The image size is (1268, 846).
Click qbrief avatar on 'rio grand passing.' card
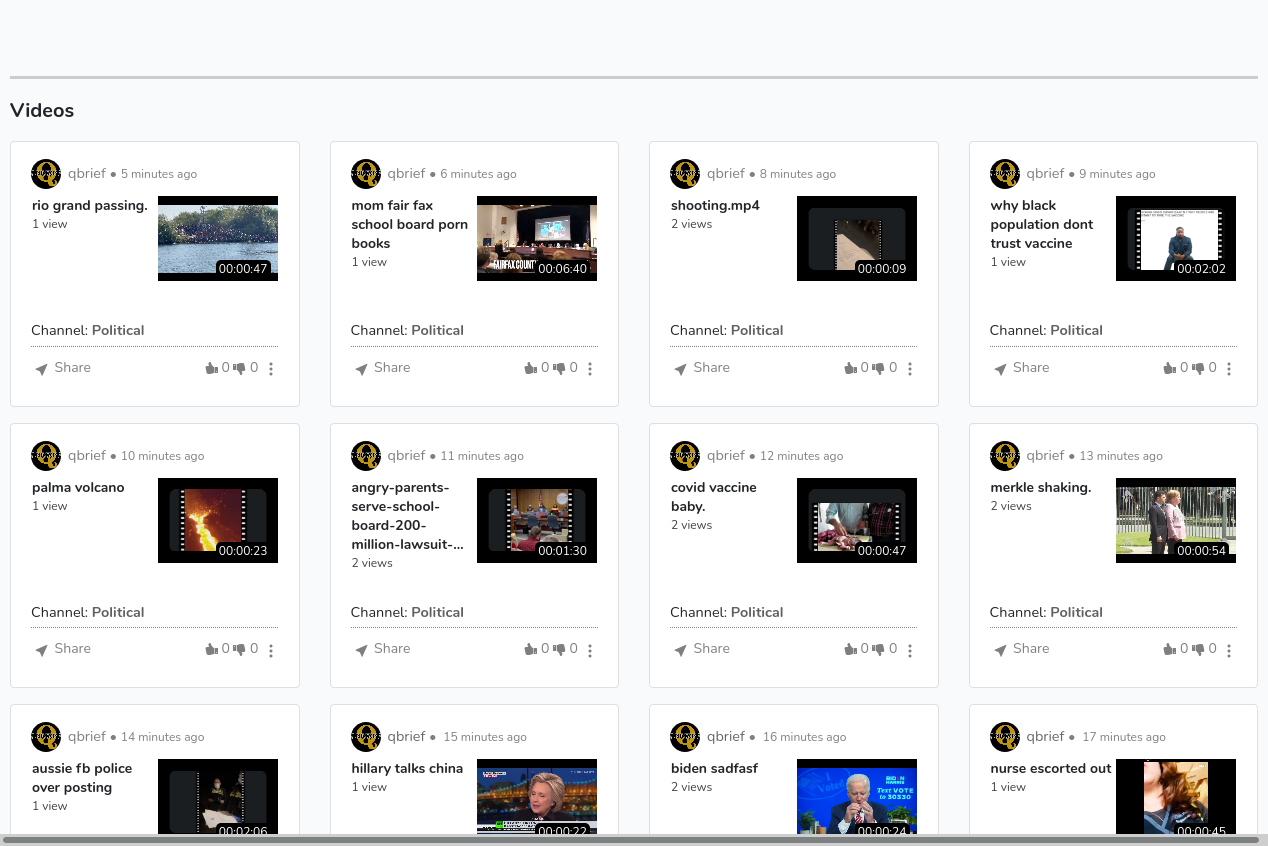pyautogui.click(x=46, y=174)
